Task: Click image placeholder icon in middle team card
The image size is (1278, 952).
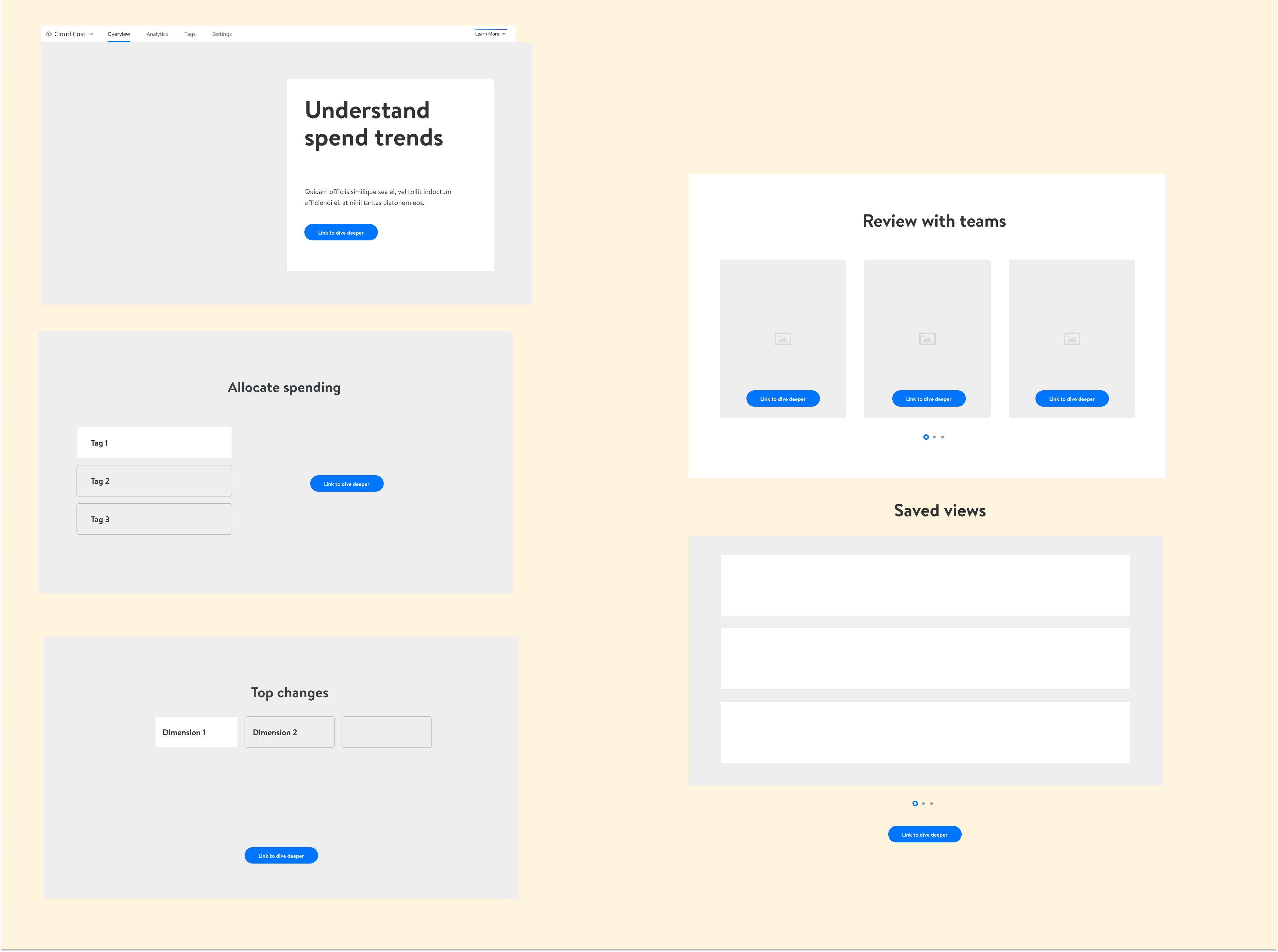Action: tap(927, 339)
